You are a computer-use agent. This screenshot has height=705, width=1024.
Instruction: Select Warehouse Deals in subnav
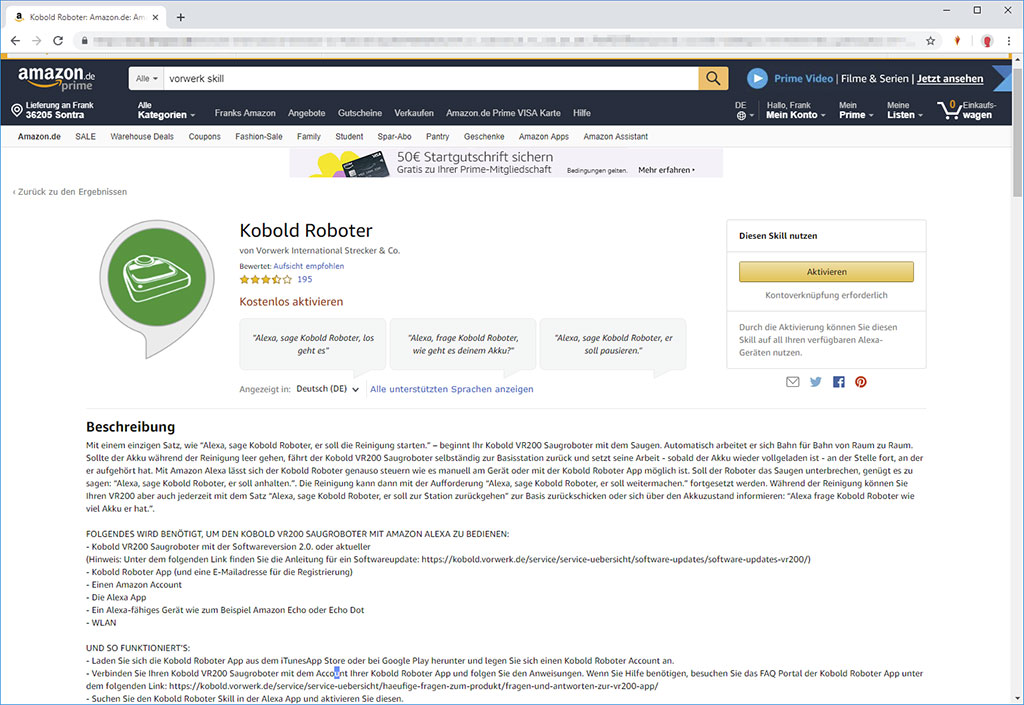142,136
